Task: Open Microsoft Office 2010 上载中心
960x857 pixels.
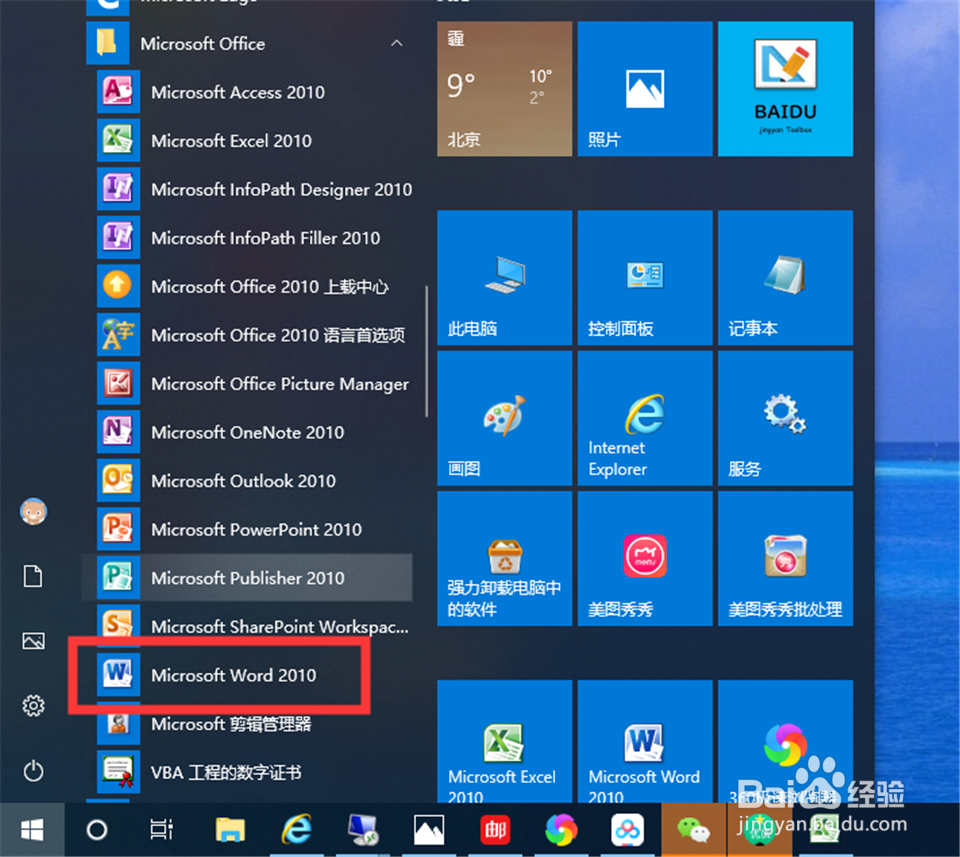Action: pos(248,286)
